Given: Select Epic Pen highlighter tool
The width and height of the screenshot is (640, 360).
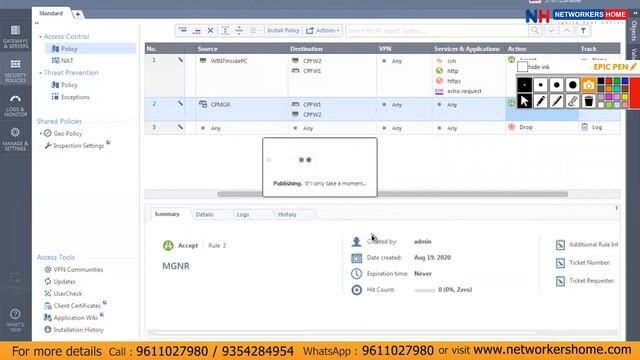Looking at the screenshot, I should click(x=556, y=101).
